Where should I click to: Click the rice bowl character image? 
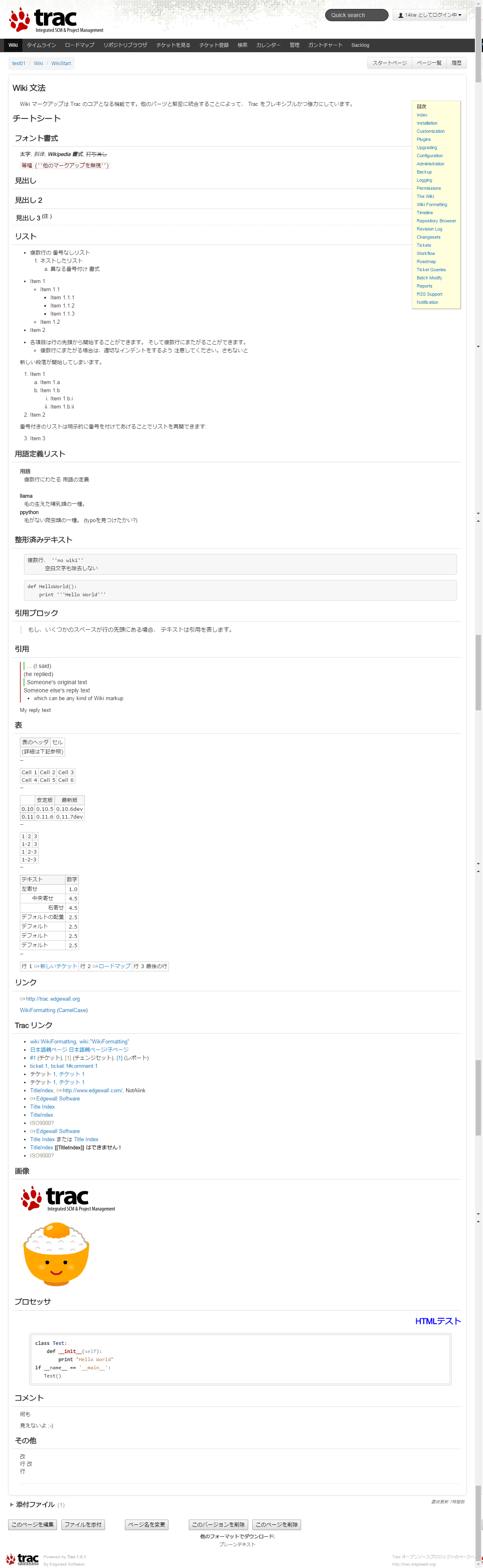pos(56,1254)
